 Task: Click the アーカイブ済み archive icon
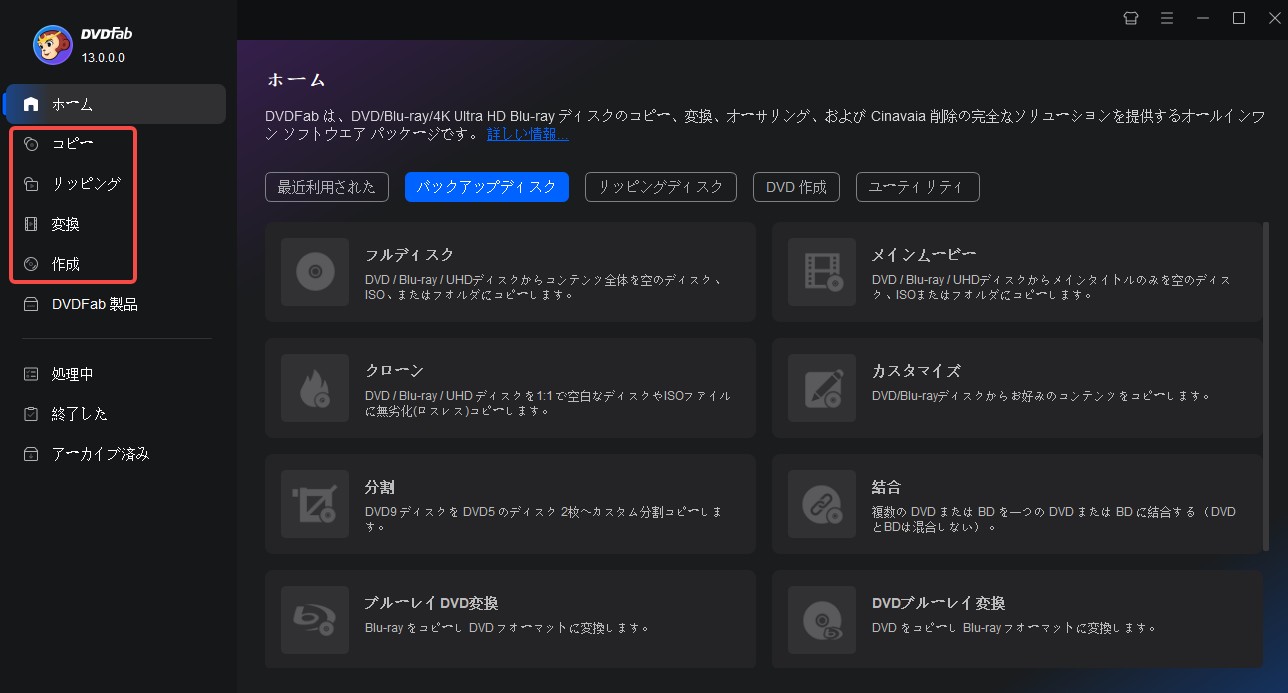pos(31,454)
